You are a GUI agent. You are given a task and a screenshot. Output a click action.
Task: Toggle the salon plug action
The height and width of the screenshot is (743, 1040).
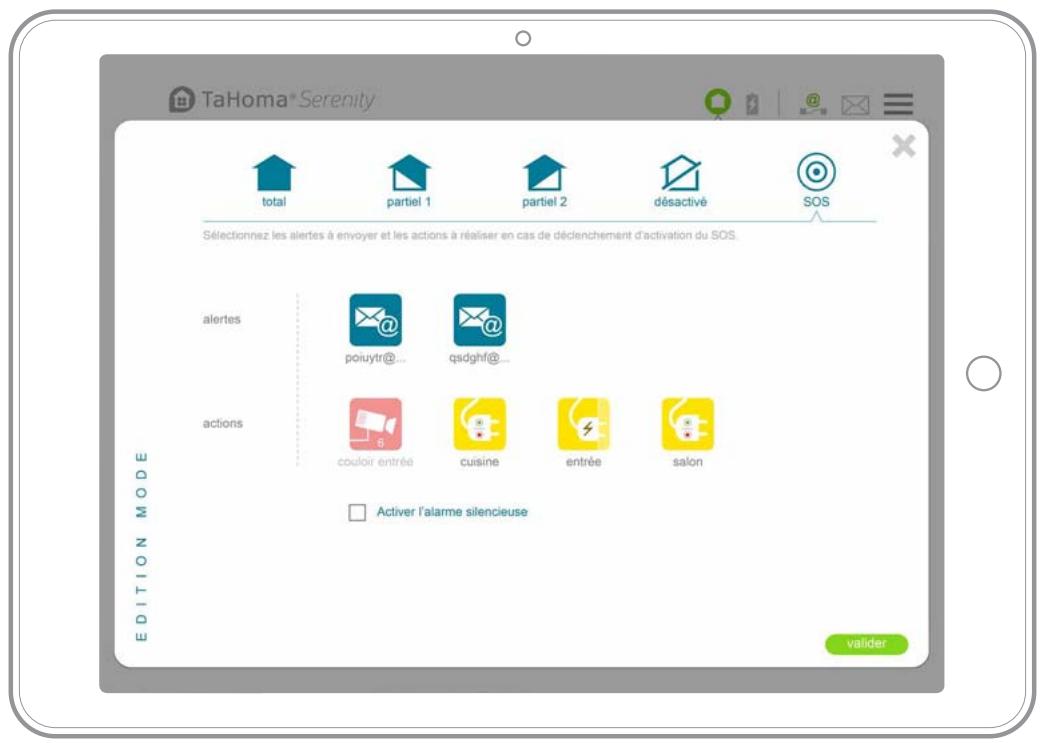point(688,424)
